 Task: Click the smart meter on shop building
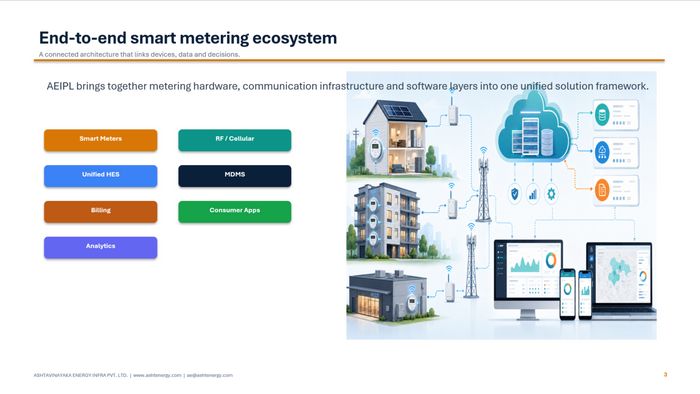click(412, 302)
